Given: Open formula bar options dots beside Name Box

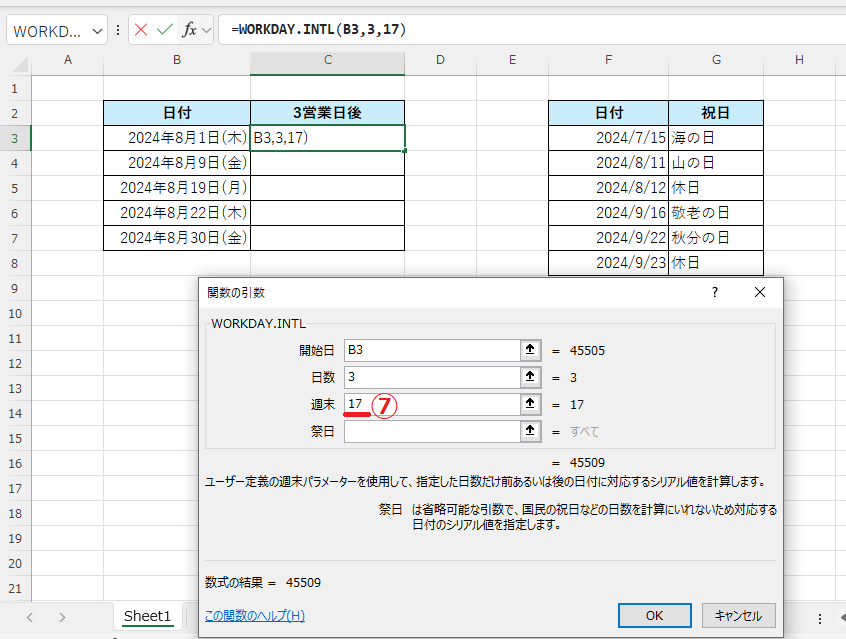Looking at the screenshot, I should tap(118, 30).
